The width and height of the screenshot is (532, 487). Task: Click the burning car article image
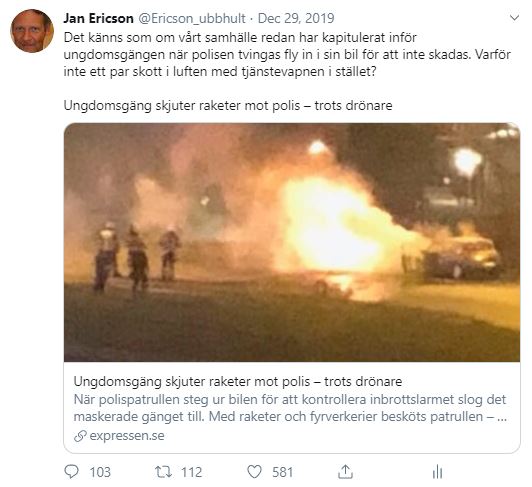pyautogui.click(x=292, y=242)
